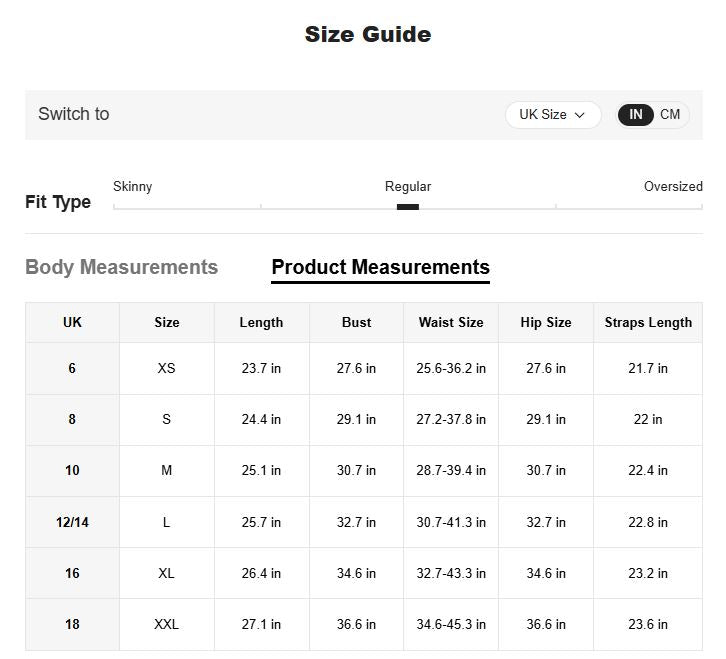Select the Product Measurements tab
Screen dimensions: 726x659
pyautogui.click(x=380, y=267)
